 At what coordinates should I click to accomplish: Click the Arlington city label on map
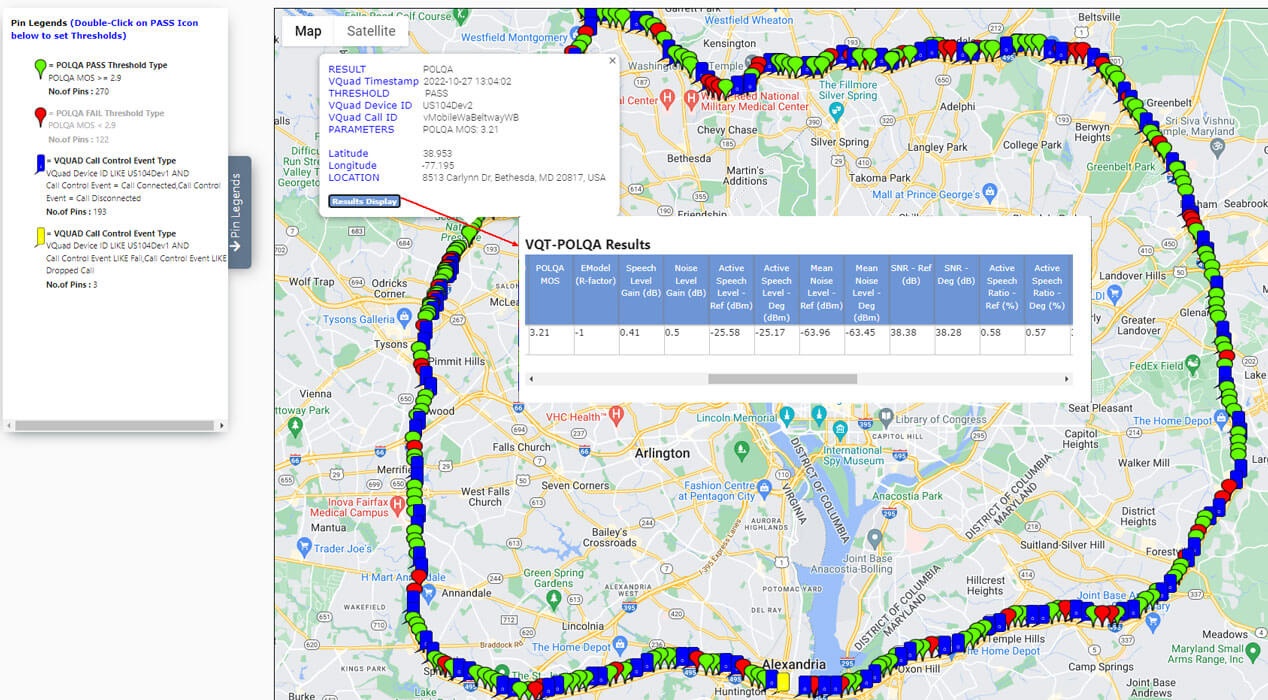[662, 453]
